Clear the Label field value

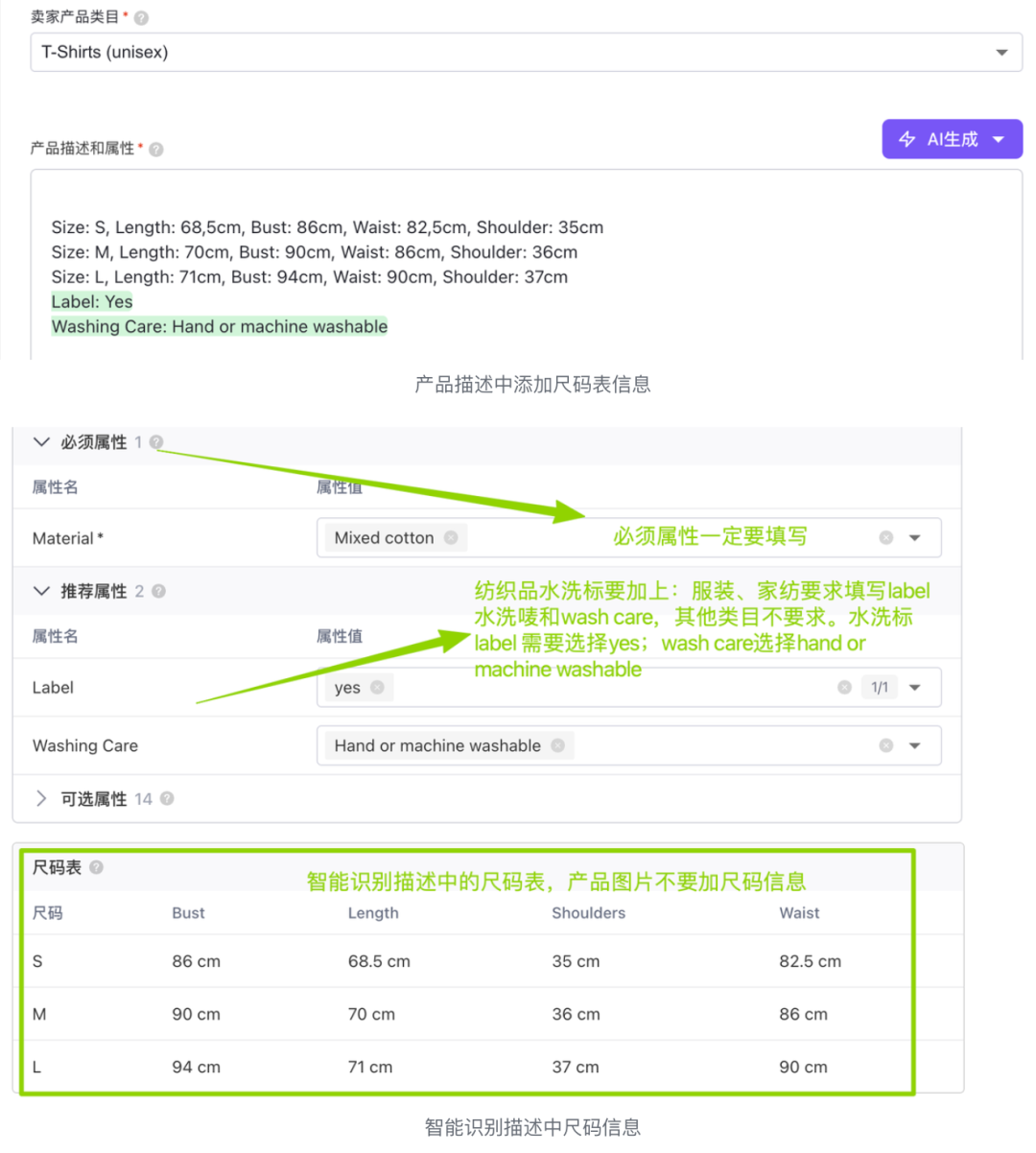(844, 687)
